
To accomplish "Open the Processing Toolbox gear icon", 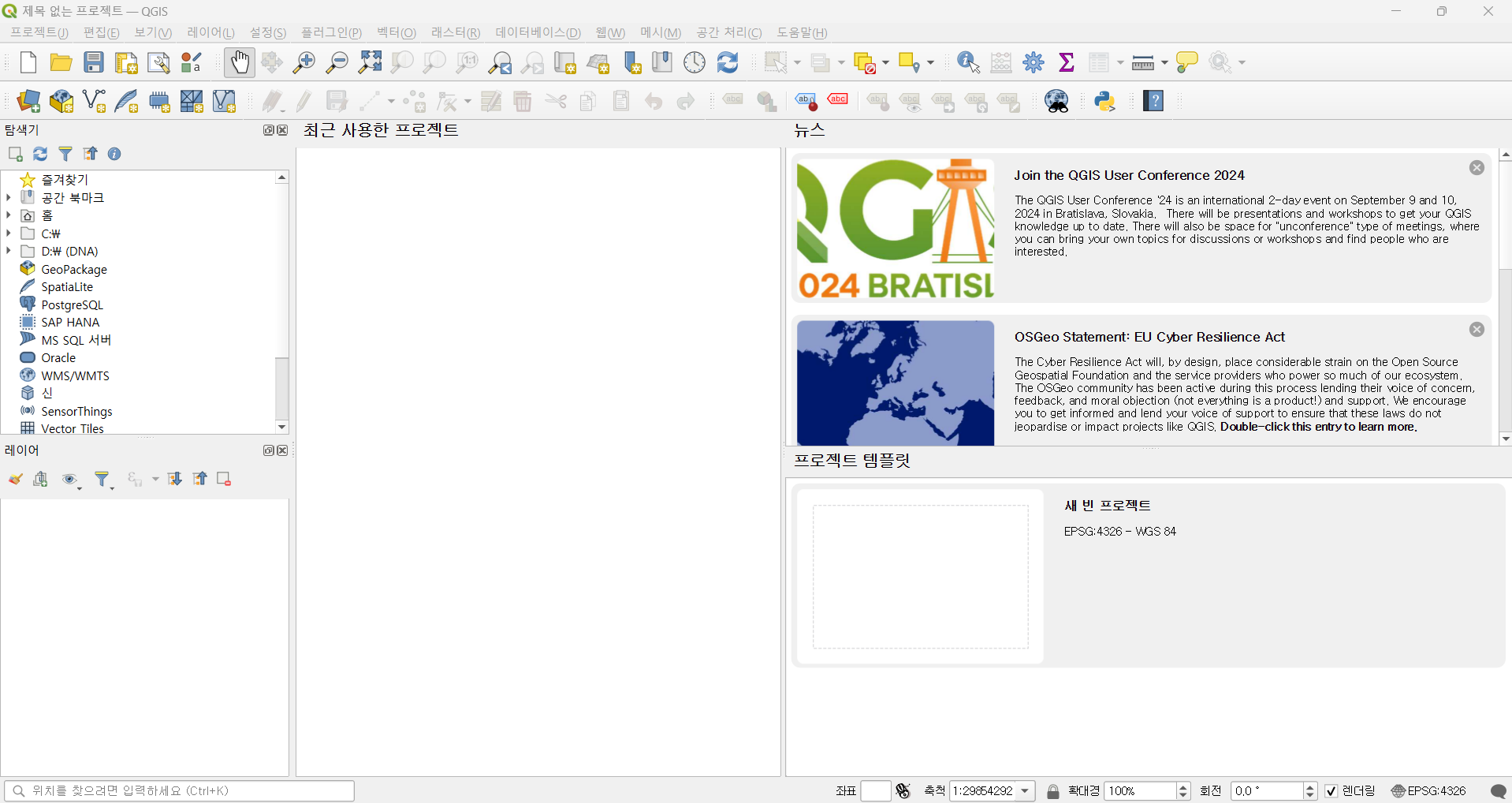I will tap(1033, 62).
